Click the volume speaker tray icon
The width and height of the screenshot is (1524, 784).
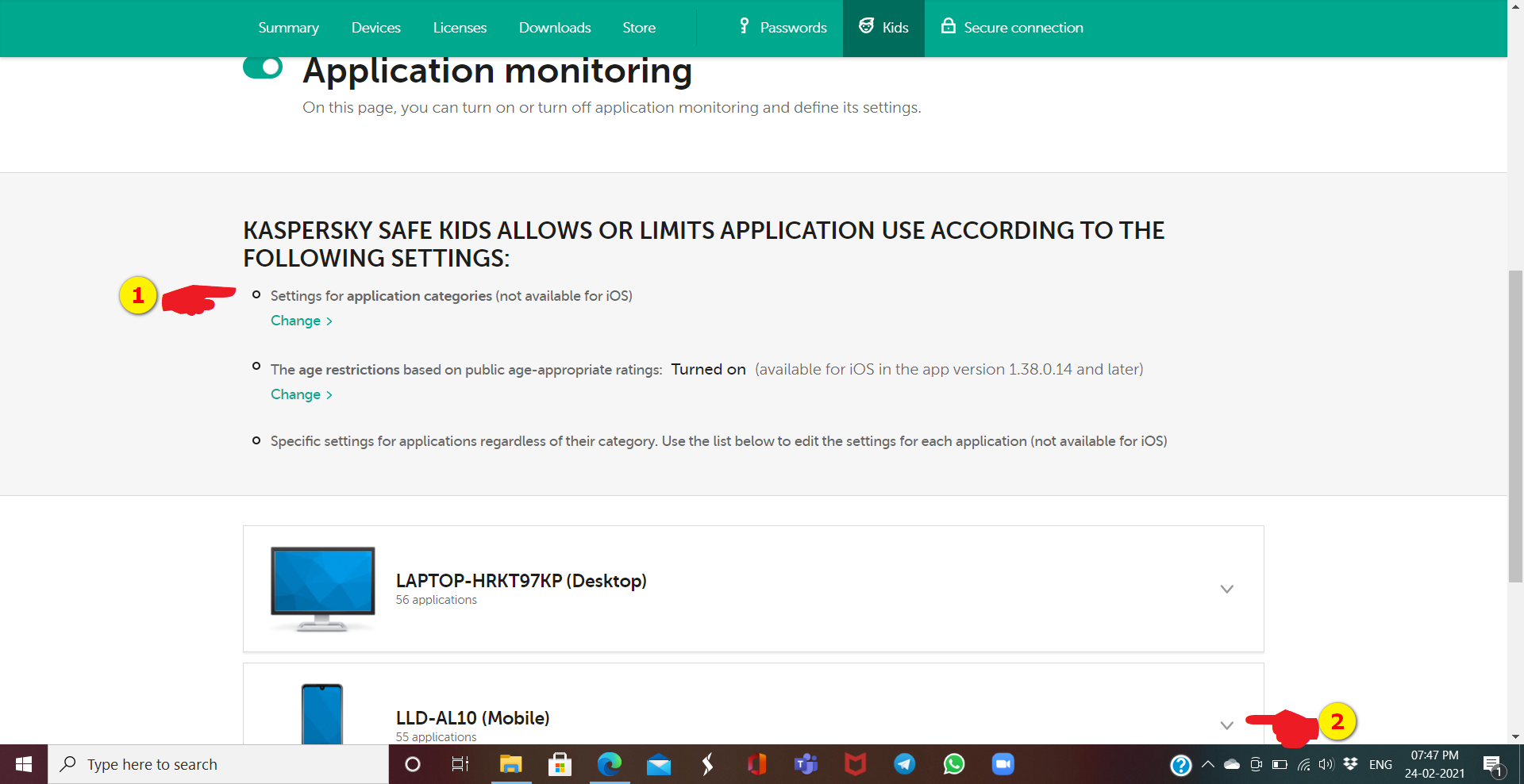[1326, 764]
